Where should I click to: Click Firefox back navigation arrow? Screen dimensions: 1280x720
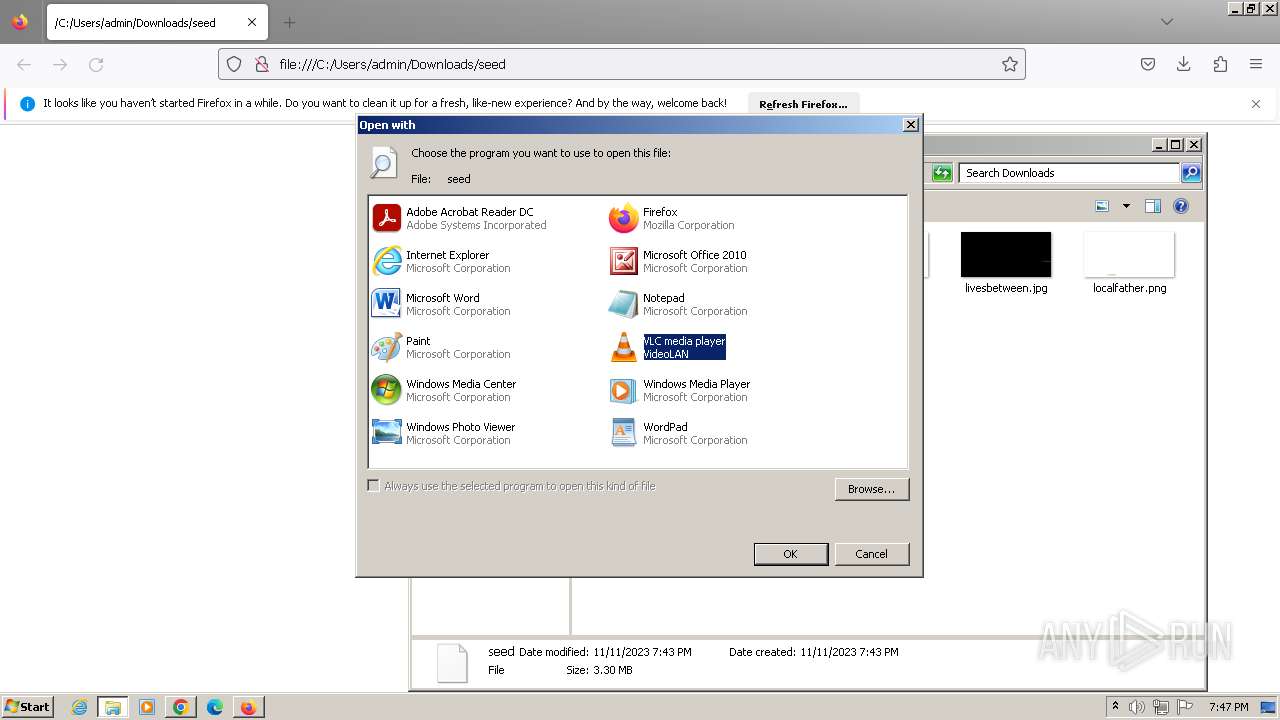click(24, 64)
